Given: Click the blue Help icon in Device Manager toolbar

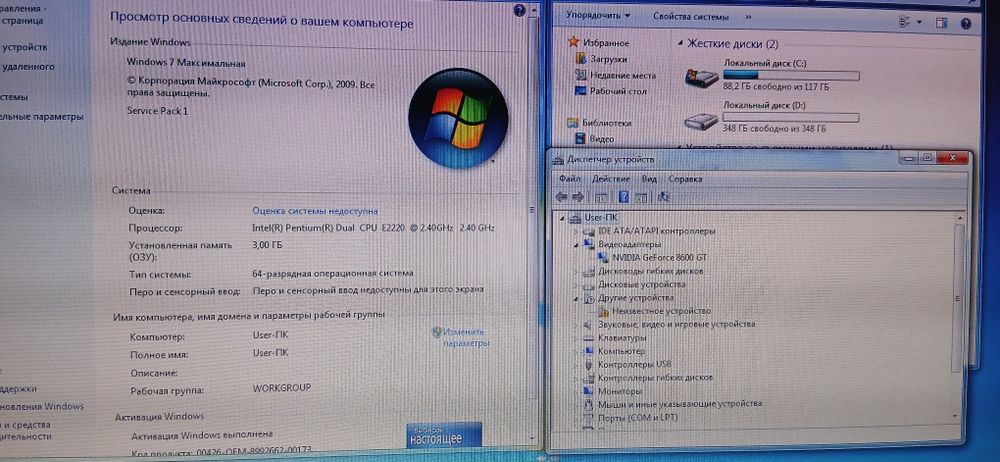Looking at the screenshot, I should pos(624,197).
